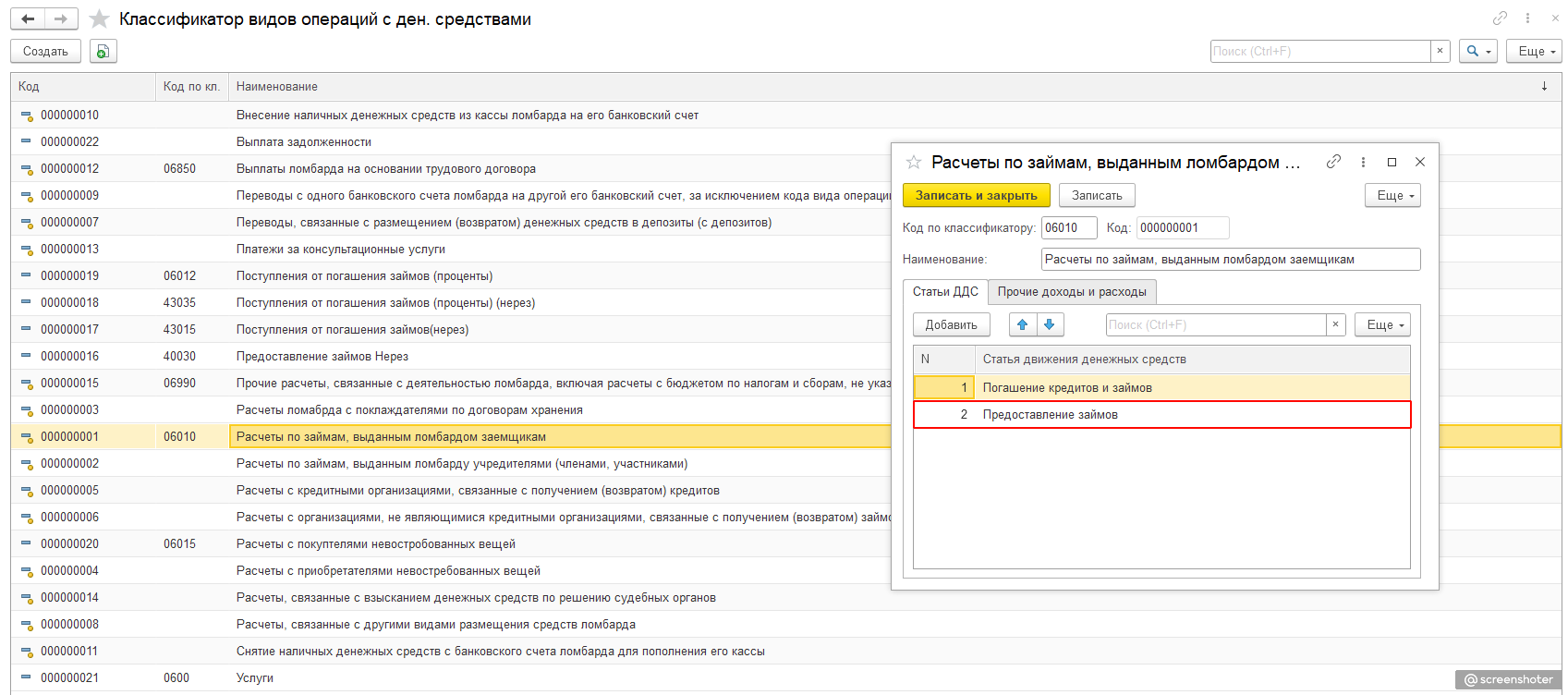
Task: Click Добавить button
Action: [952, 324]
